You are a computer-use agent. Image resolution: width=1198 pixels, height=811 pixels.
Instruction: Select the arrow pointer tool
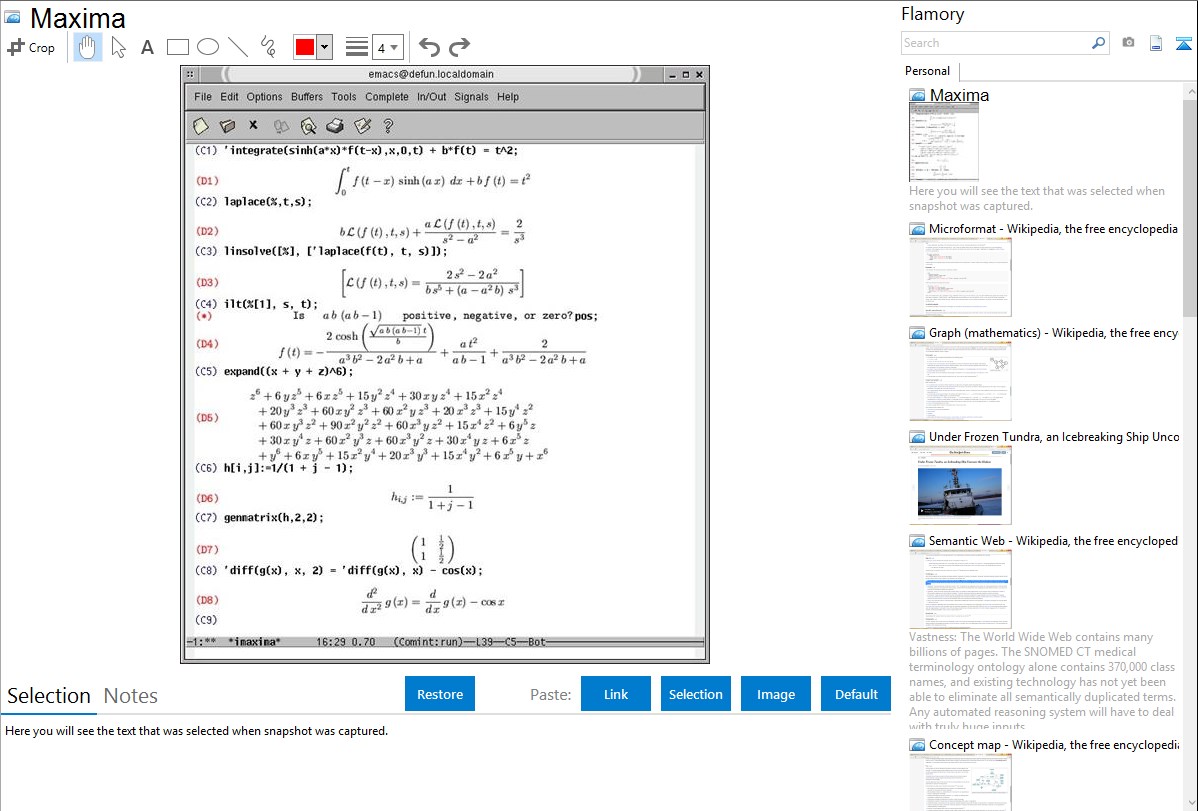[x=118, y=47]
